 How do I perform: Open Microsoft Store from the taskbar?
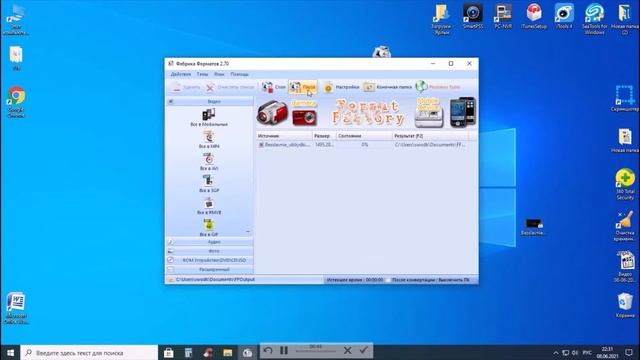[168, 352]
